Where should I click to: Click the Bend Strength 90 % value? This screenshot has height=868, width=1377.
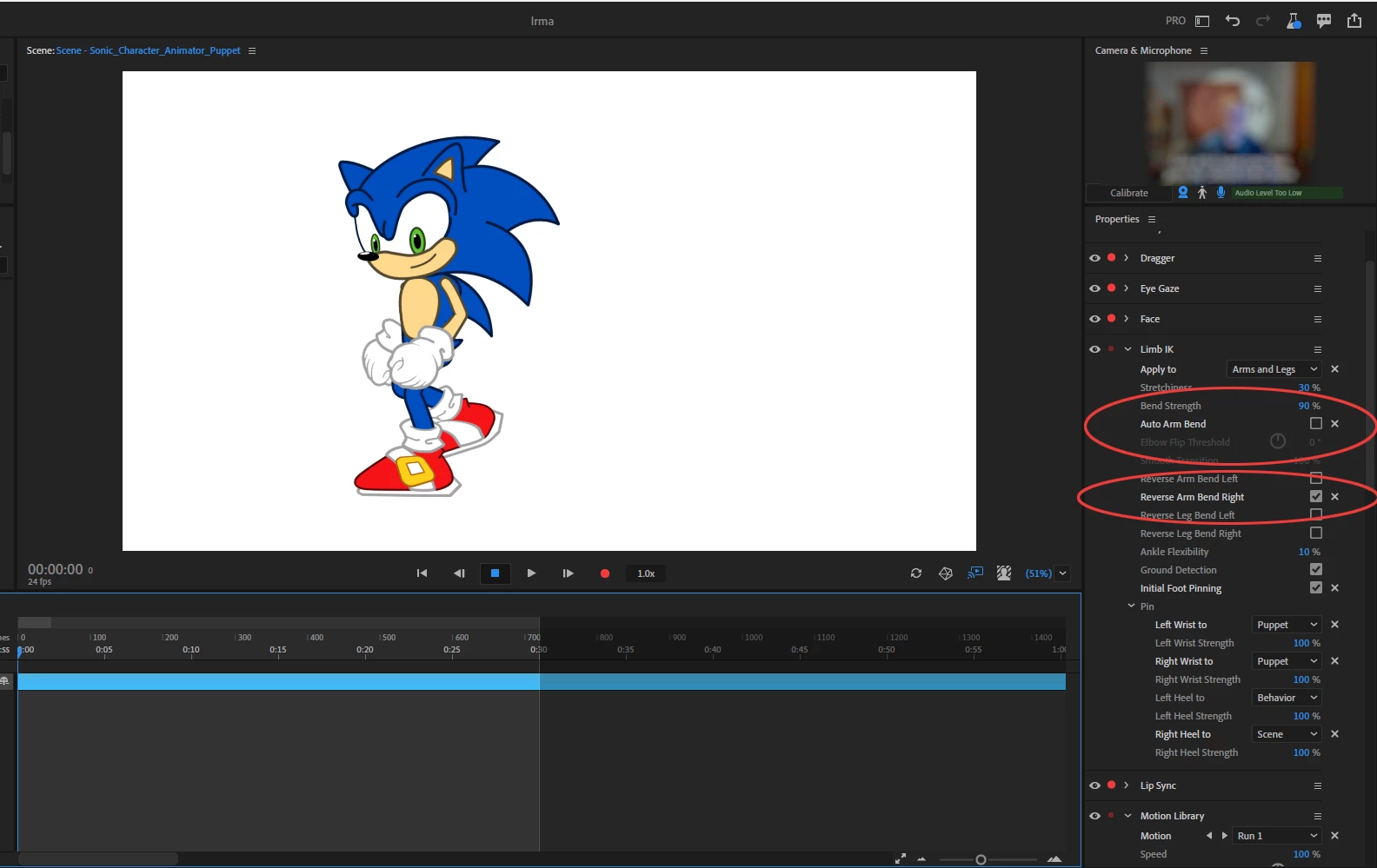(x=1308, y=406)
